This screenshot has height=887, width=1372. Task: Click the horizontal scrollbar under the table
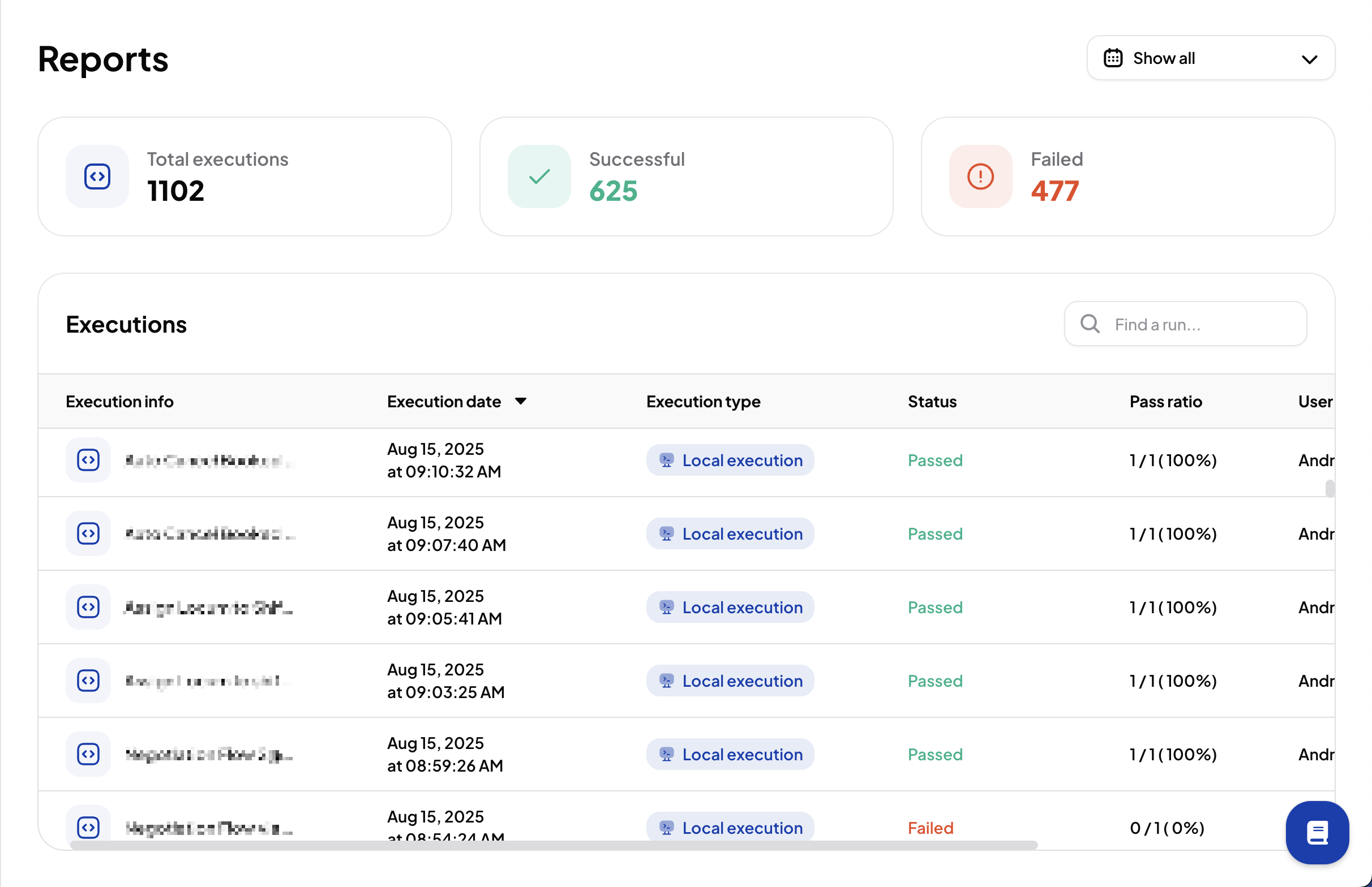click(x=553, y=845)
